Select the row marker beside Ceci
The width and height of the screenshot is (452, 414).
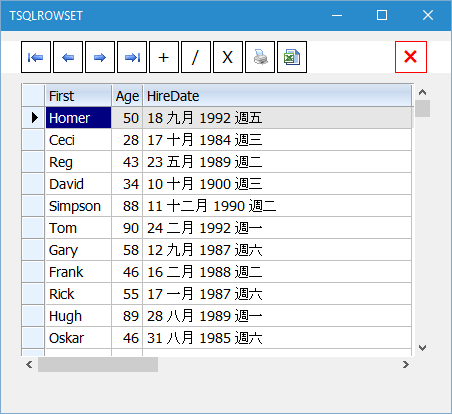click(x=33, y=140)
